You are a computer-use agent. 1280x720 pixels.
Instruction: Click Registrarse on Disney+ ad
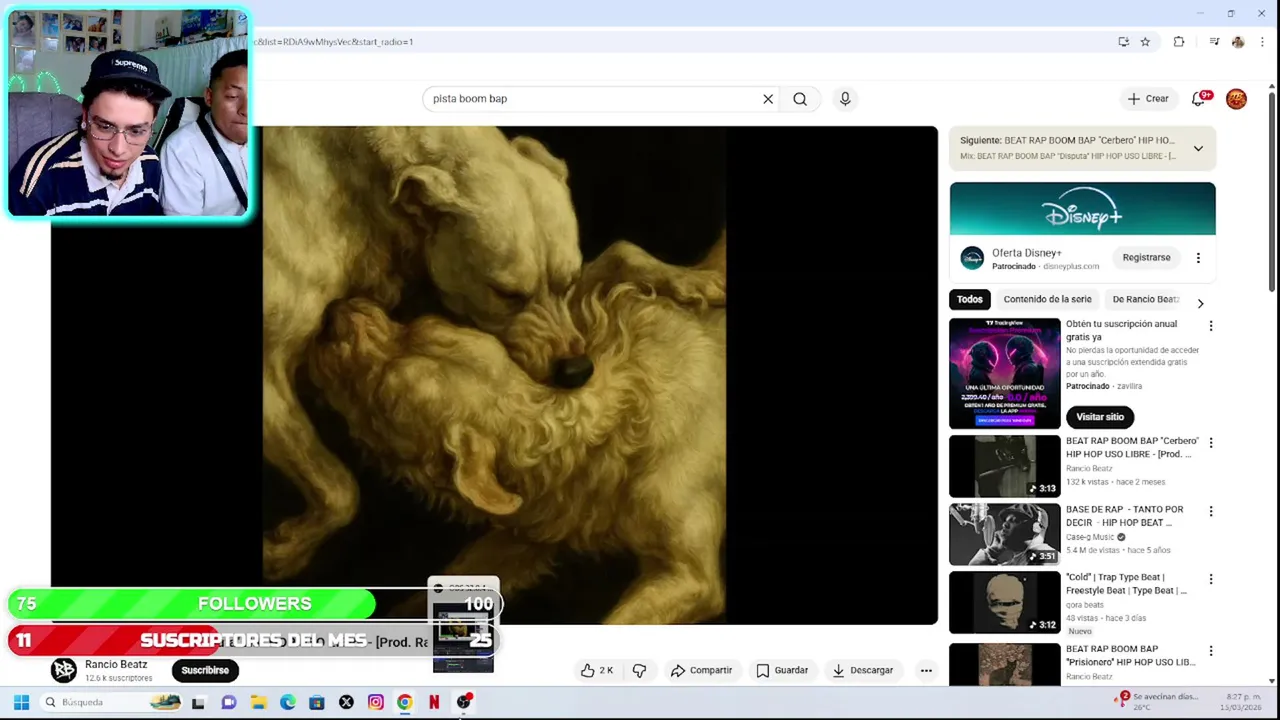[x=1146, y=258]
